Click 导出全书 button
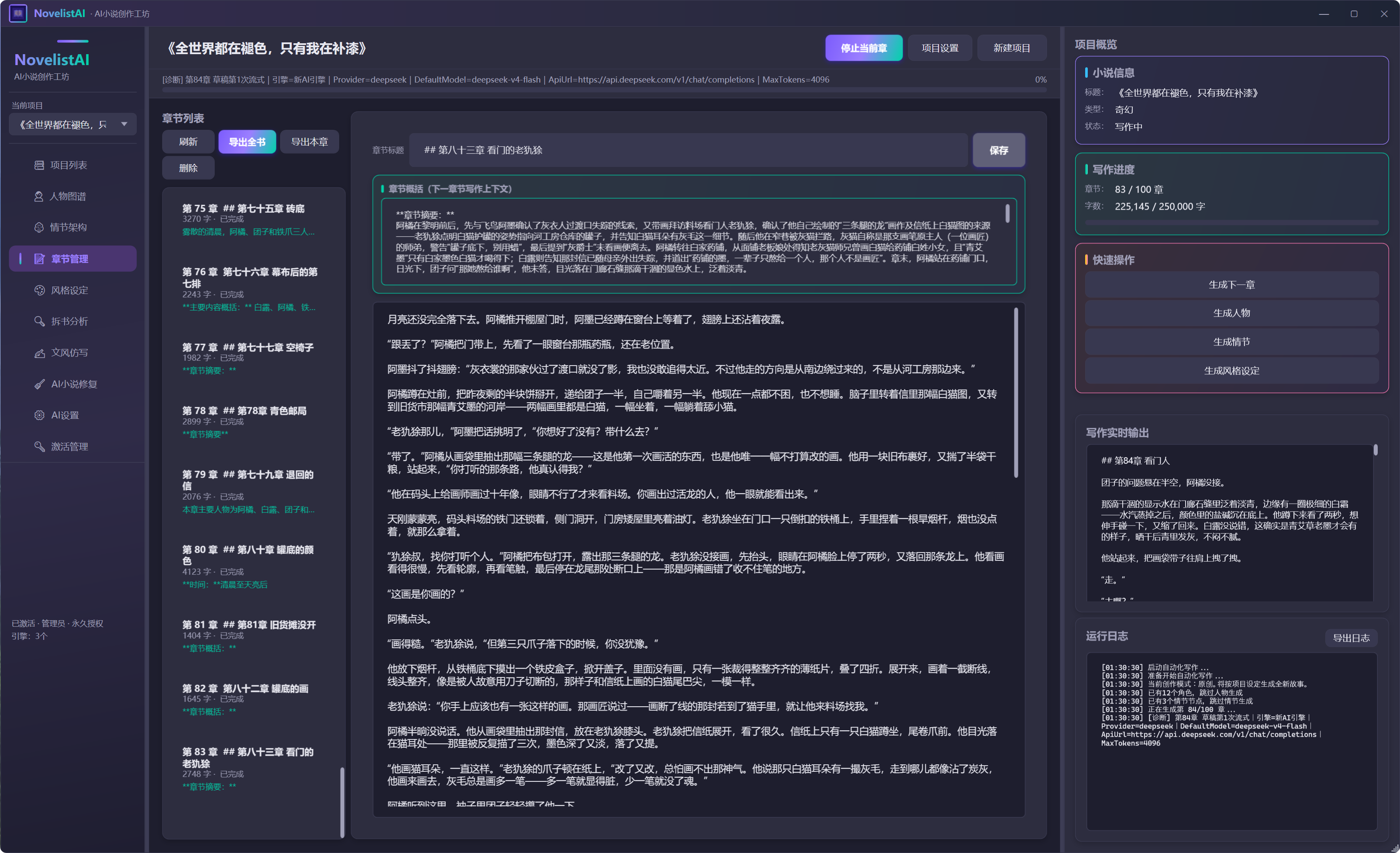 (247, 142)
